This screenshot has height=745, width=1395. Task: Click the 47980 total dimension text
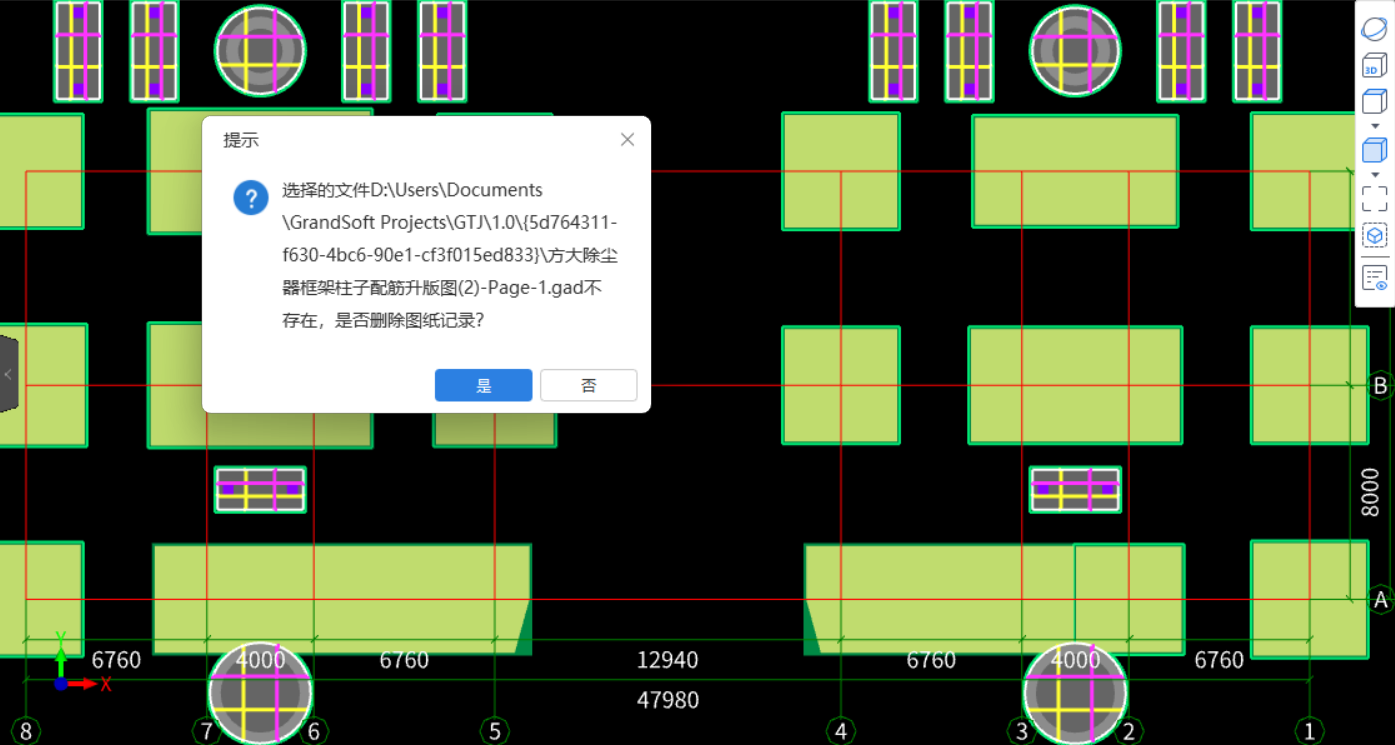tap(668, 700)
